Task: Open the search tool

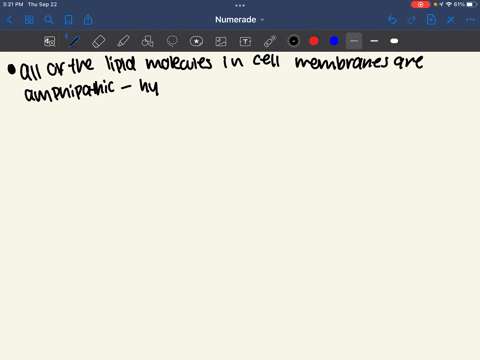Action: [49, 20]
